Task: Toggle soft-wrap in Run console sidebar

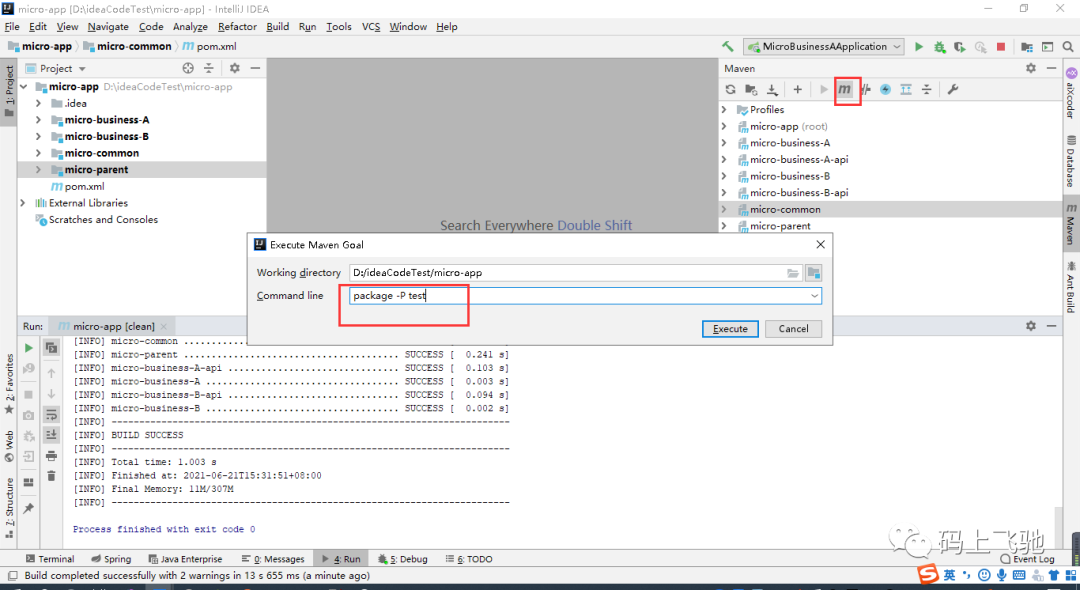Action: [51, 414]
